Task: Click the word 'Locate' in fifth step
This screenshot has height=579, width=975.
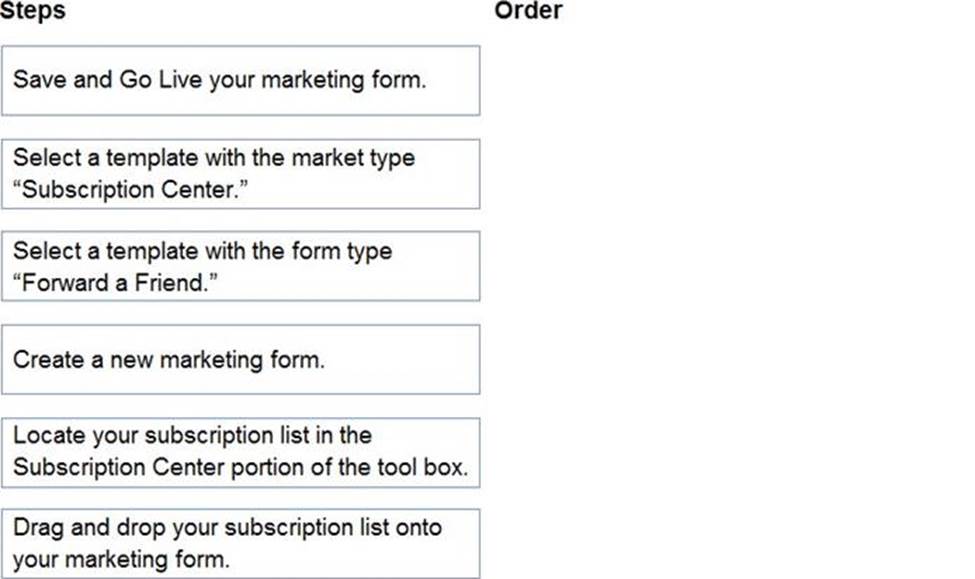Action: 48,437
